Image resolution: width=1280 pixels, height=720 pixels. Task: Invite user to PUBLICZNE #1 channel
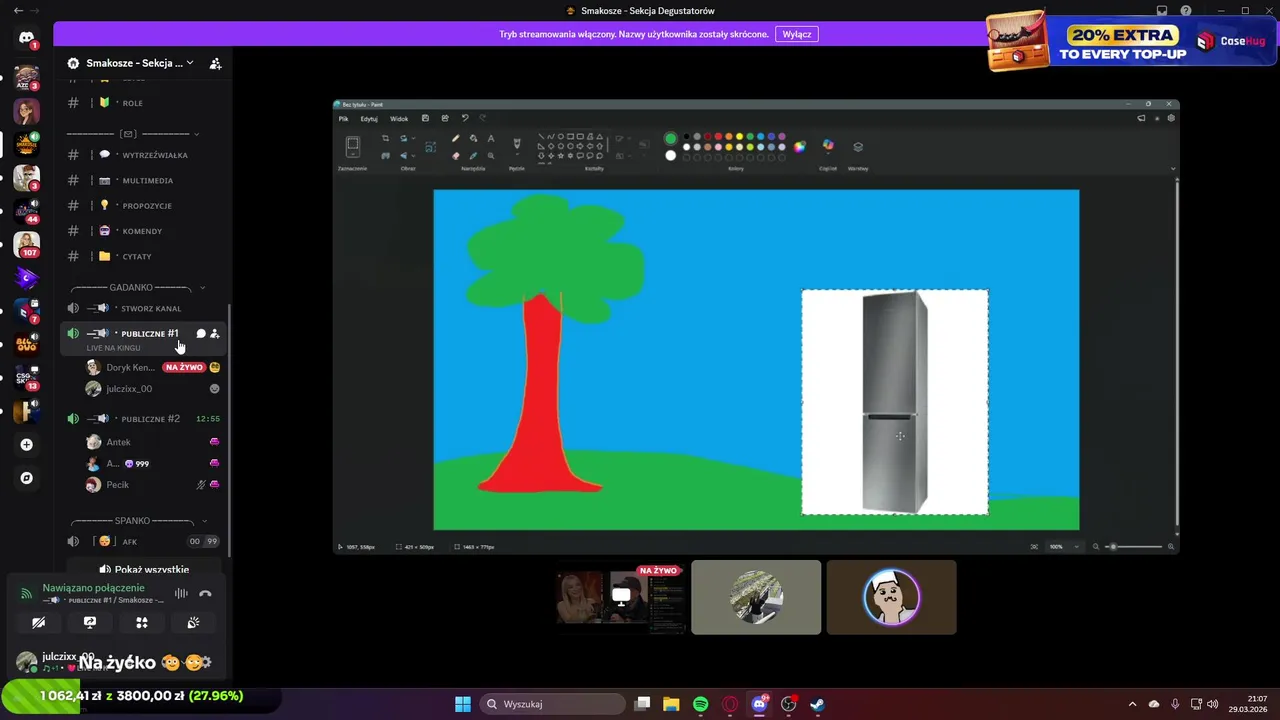215,334
